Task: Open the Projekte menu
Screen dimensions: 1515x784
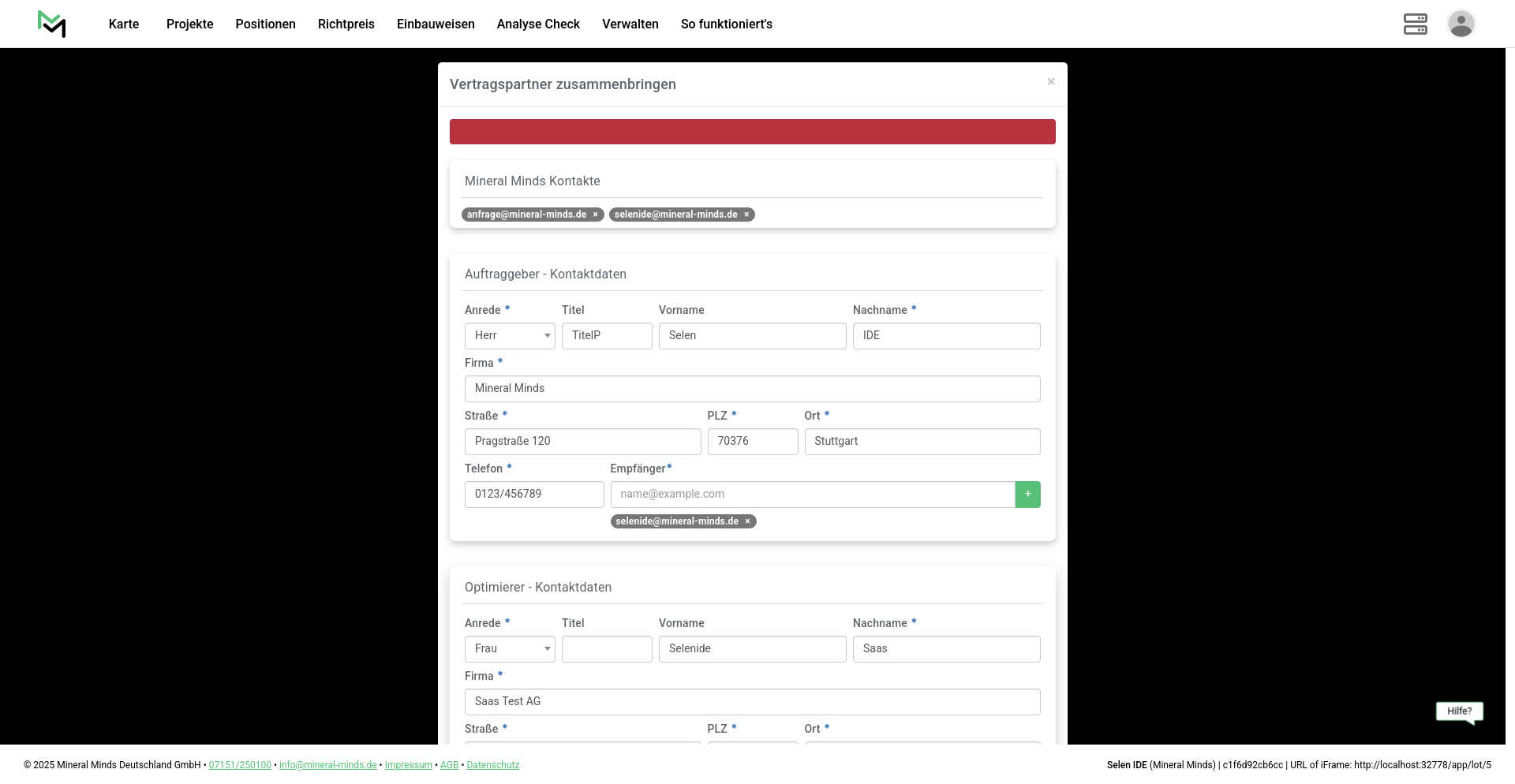Action: click(189, 24)
